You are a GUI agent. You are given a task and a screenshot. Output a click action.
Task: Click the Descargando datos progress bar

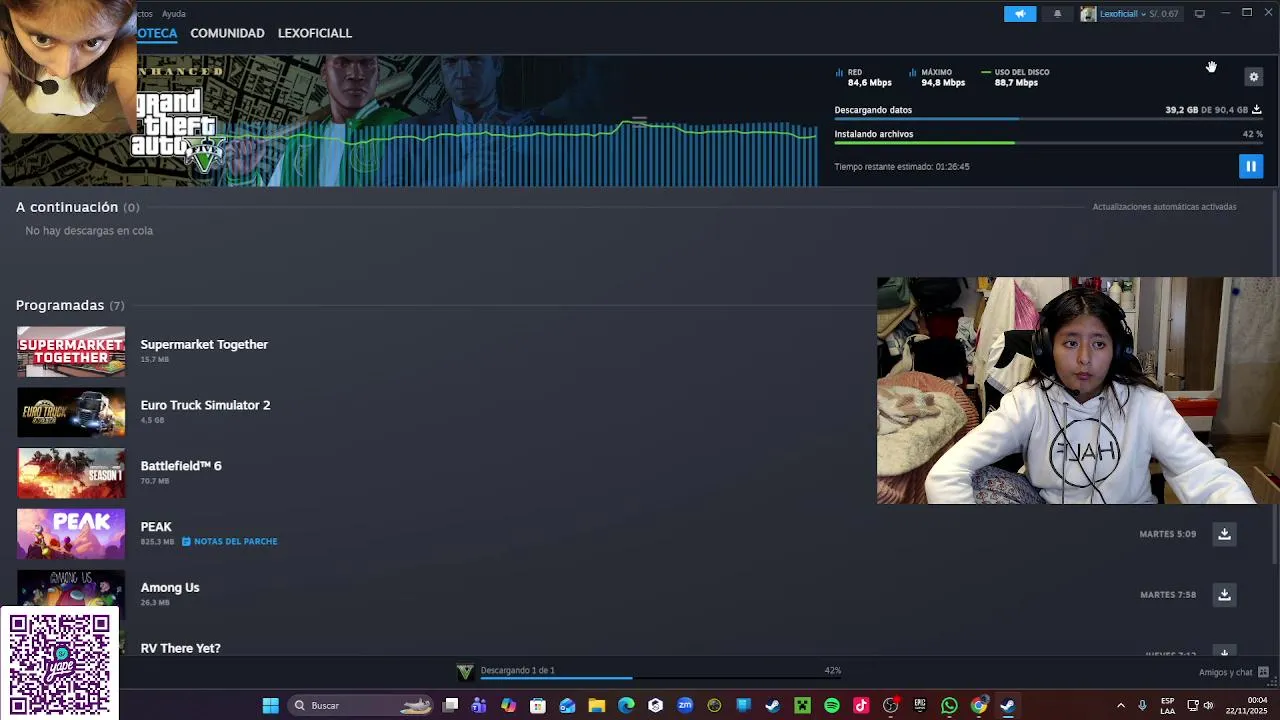tap(1048, 120)
